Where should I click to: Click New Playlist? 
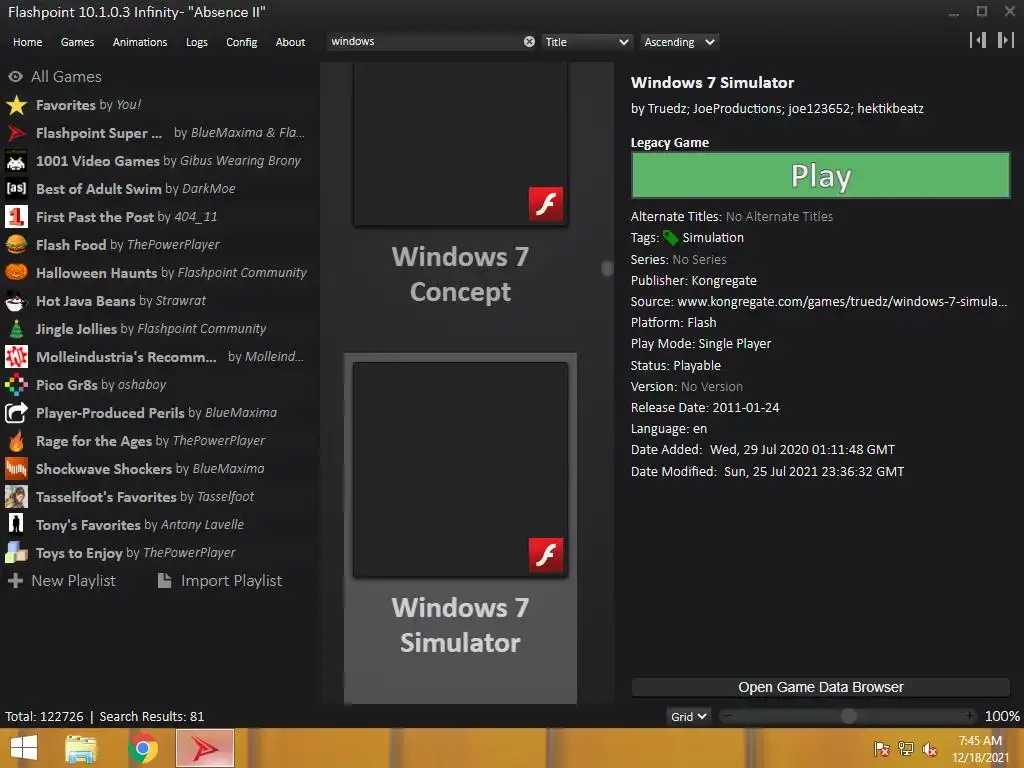click(61, 581)
